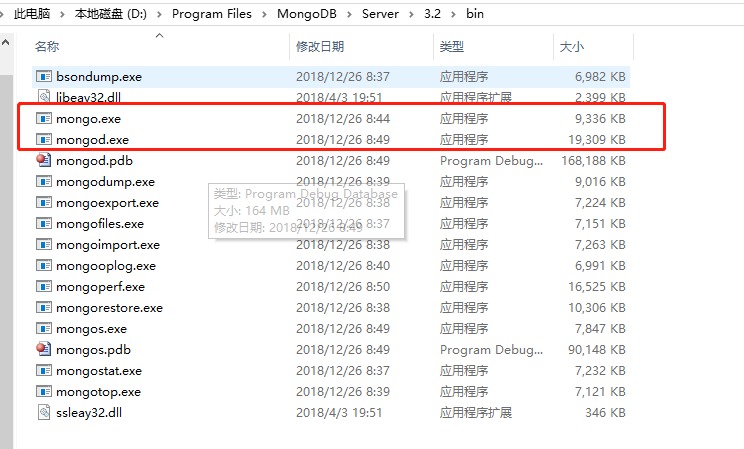Click the mongostat.exe application icon
This screenshot has height=449, width=744.
click(44, 370)
